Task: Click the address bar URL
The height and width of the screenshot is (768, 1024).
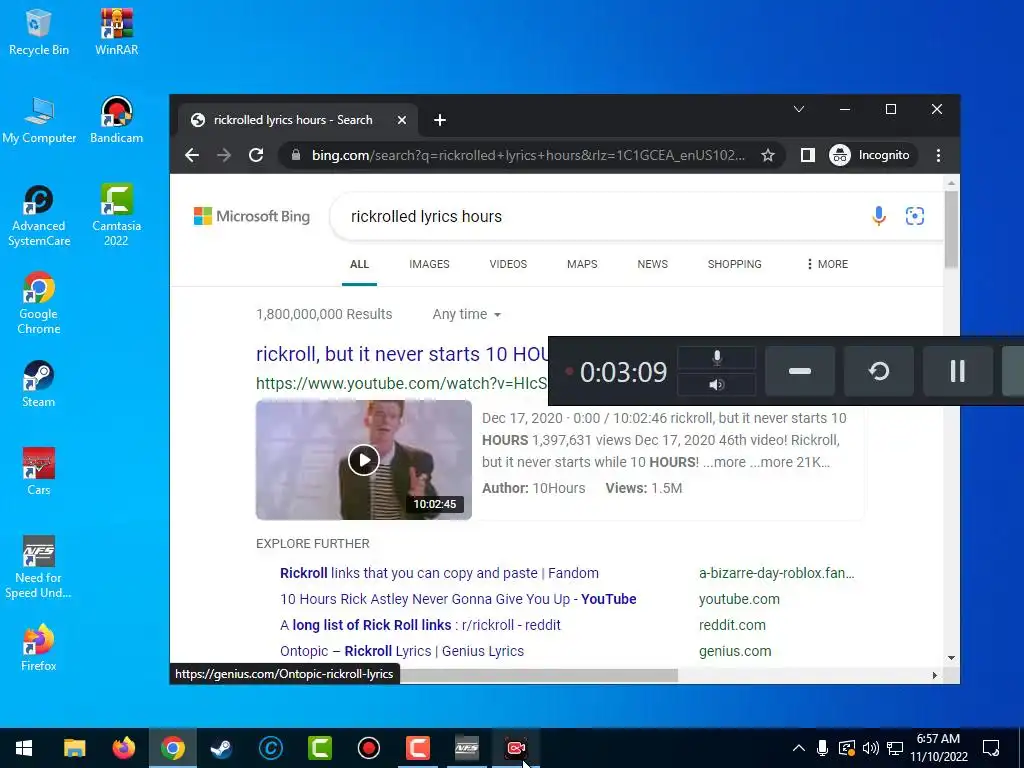Action: tap(528, 155)
